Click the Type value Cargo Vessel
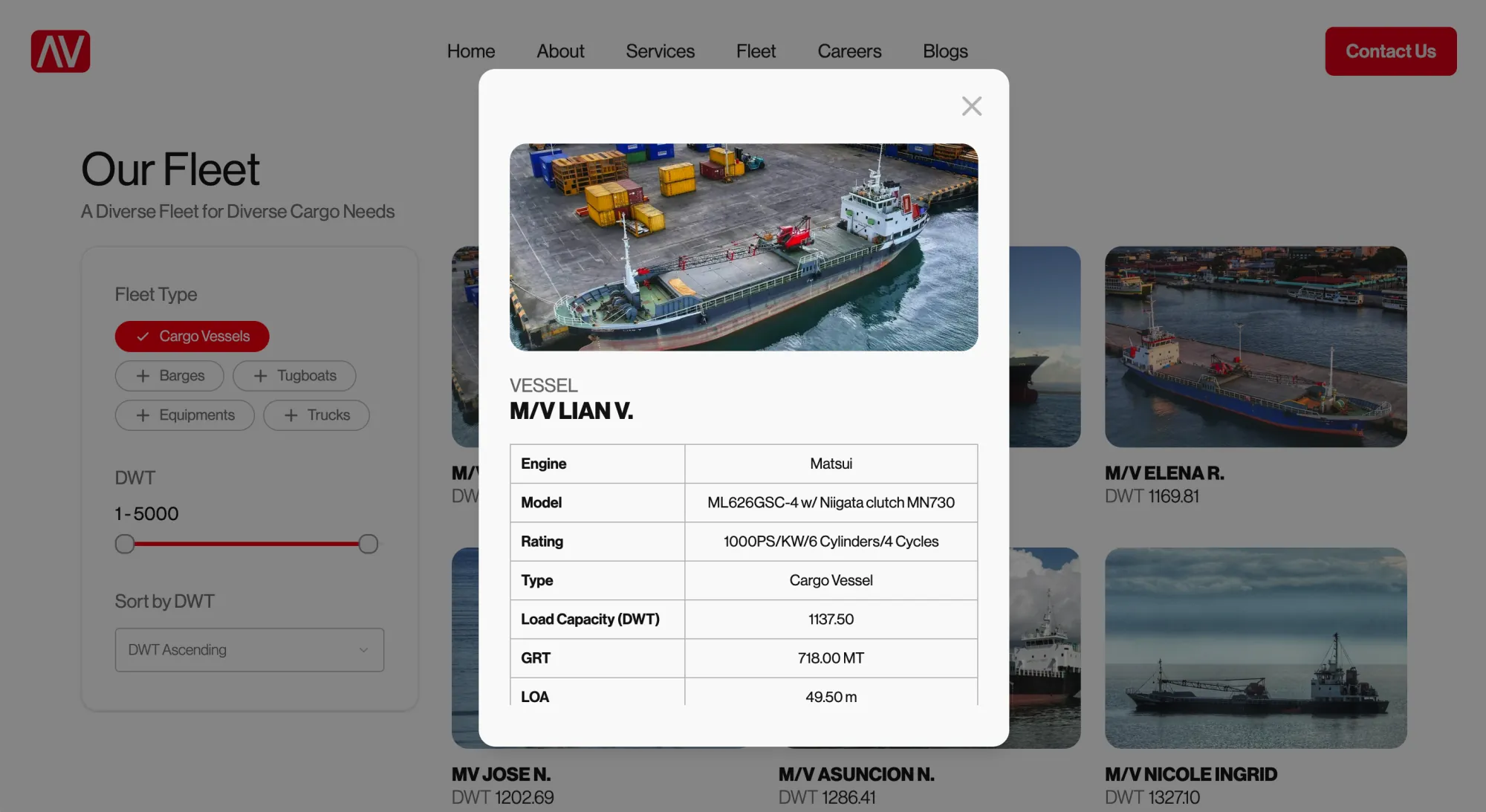The image size is (1486, 812). [831, 580]
